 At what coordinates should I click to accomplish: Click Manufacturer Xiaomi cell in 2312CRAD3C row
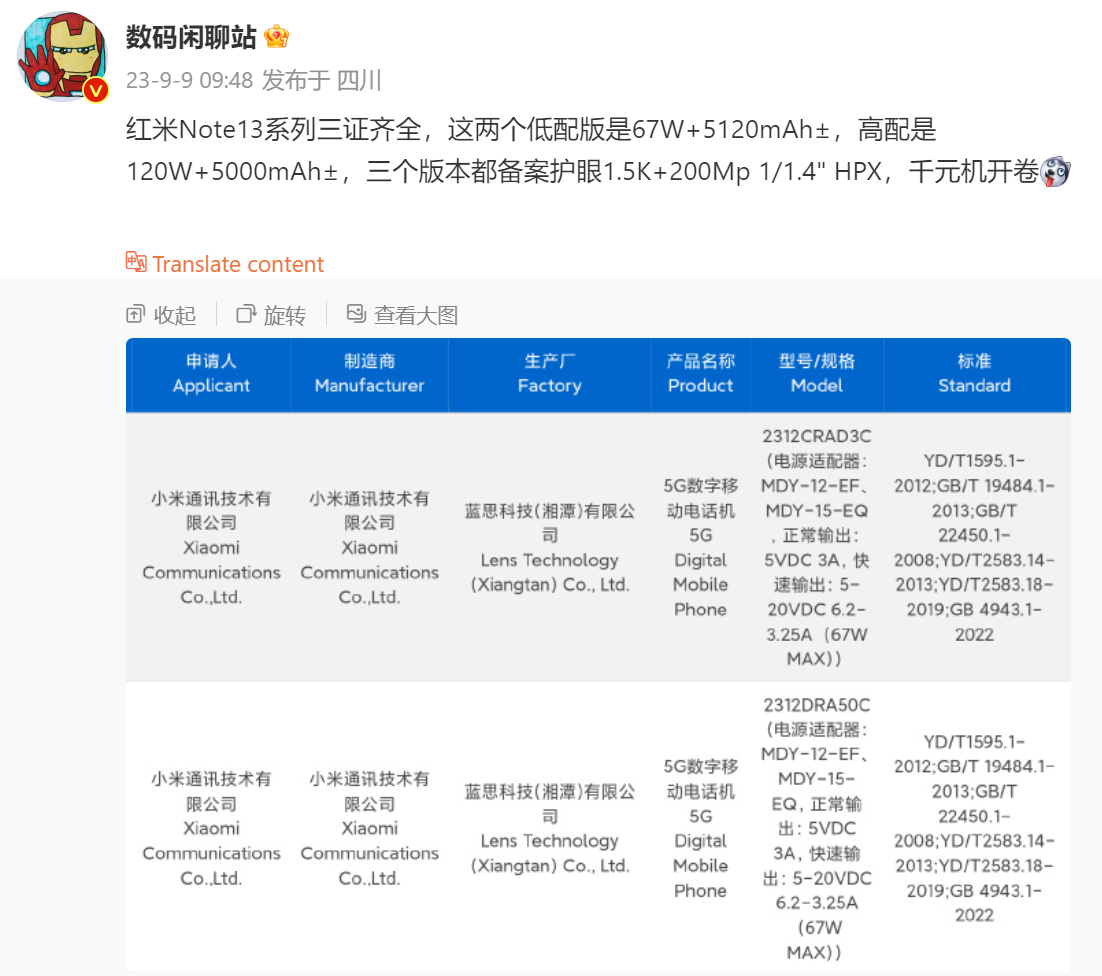point(370,547)
